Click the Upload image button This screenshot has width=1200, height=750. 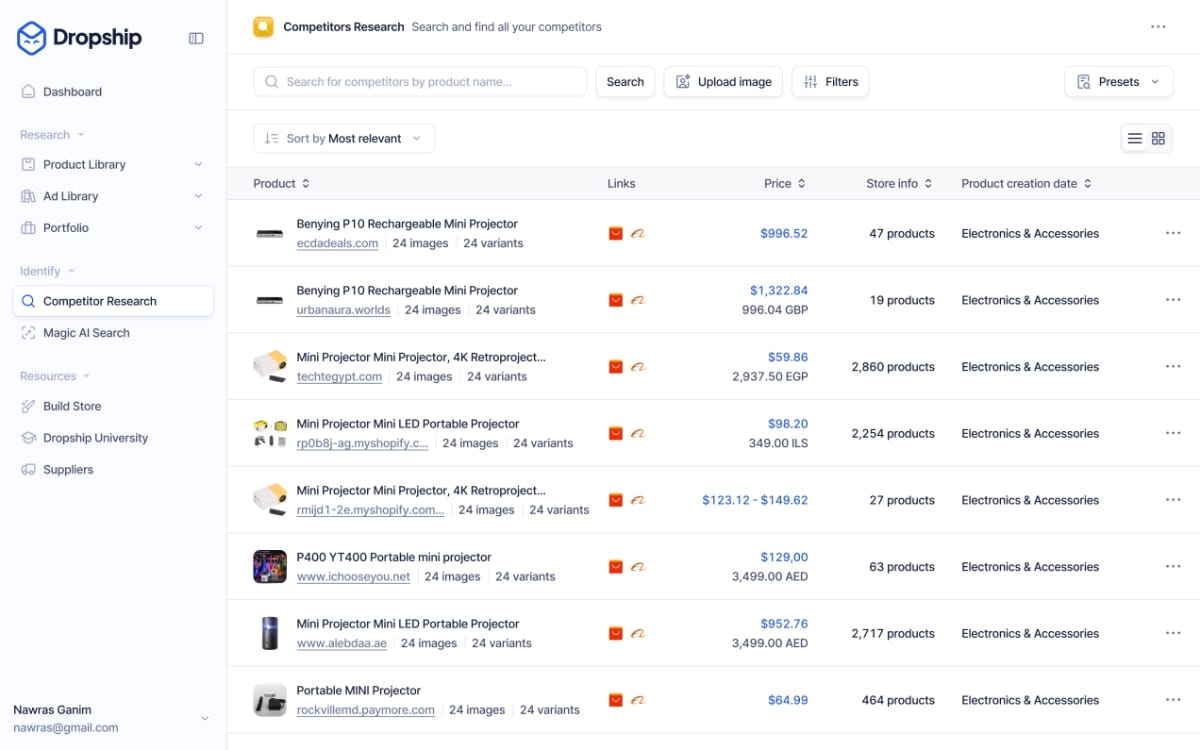[723, 82]
